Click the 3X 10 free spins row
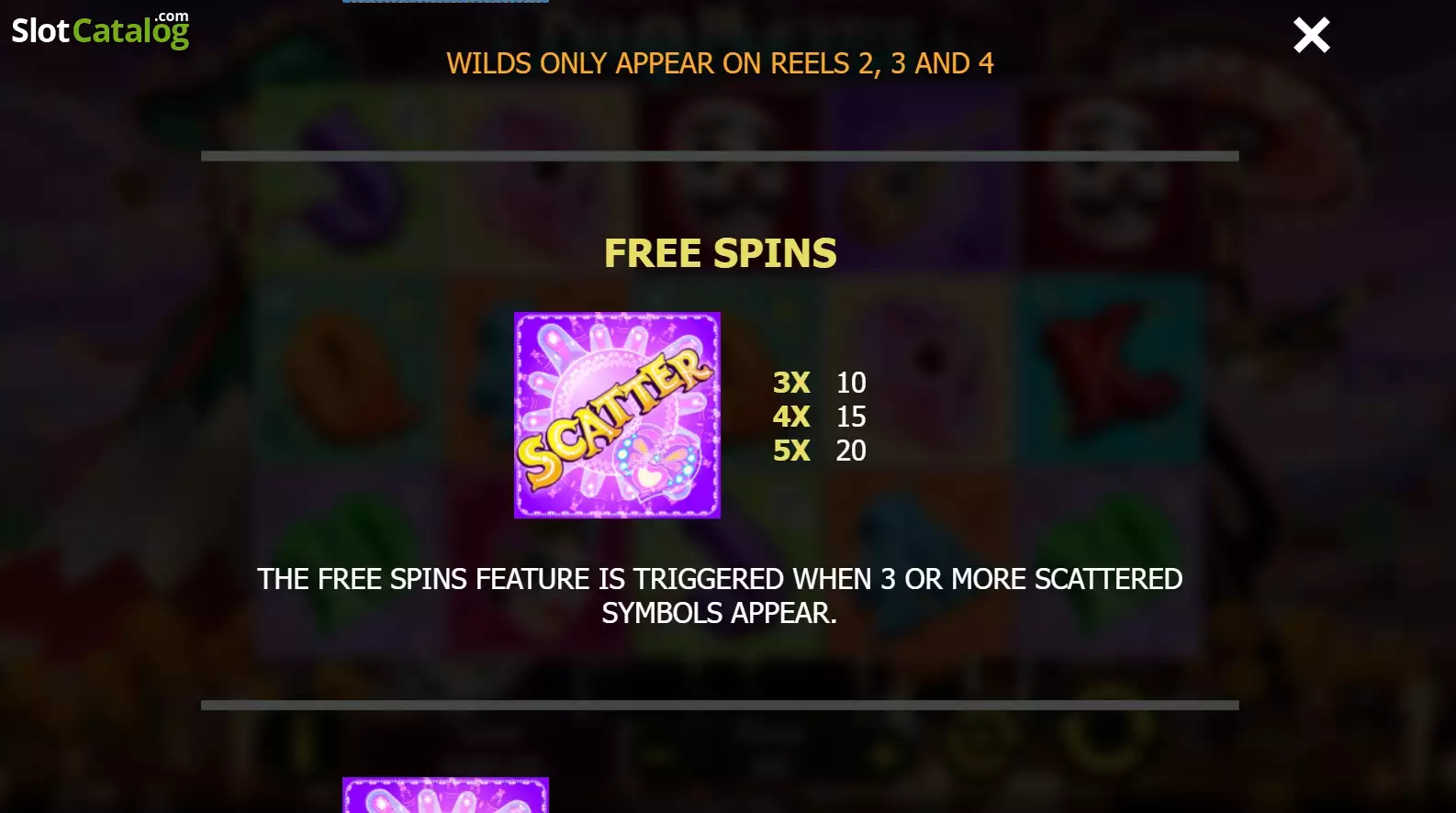This screenshot has width=1456, height=813. 819,382
